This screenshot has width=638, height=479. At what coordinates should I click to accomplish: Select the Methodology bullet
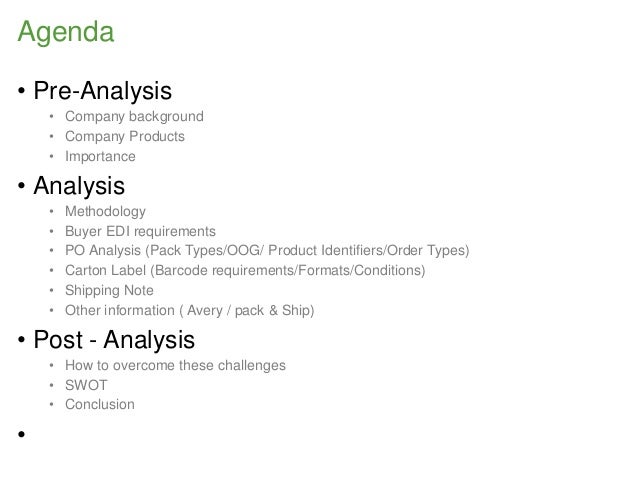click(x=105, y=211)
